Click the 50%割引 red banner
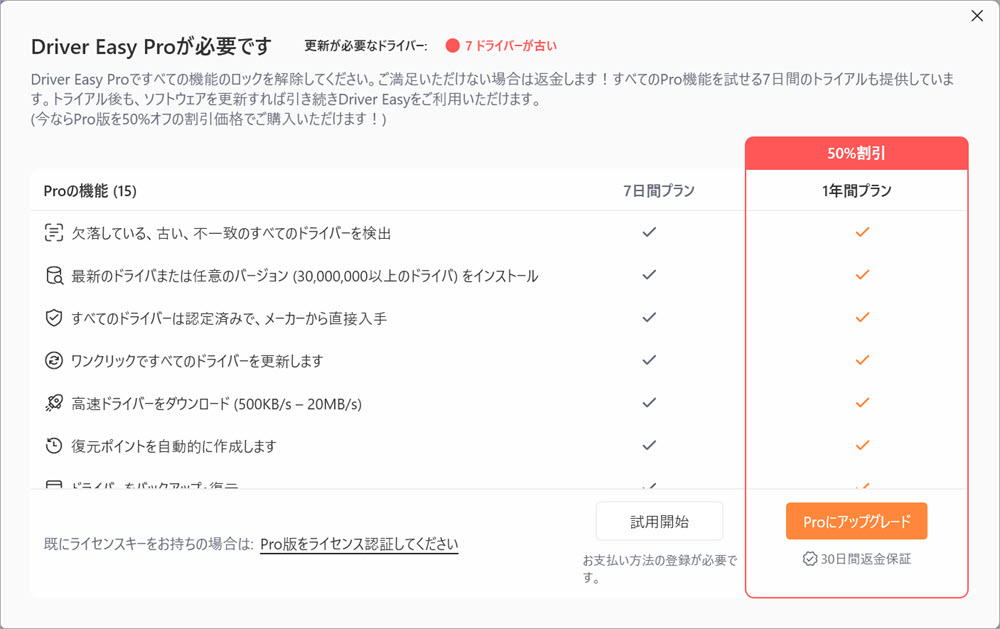The image size is (1000, 629). (857, 153)
